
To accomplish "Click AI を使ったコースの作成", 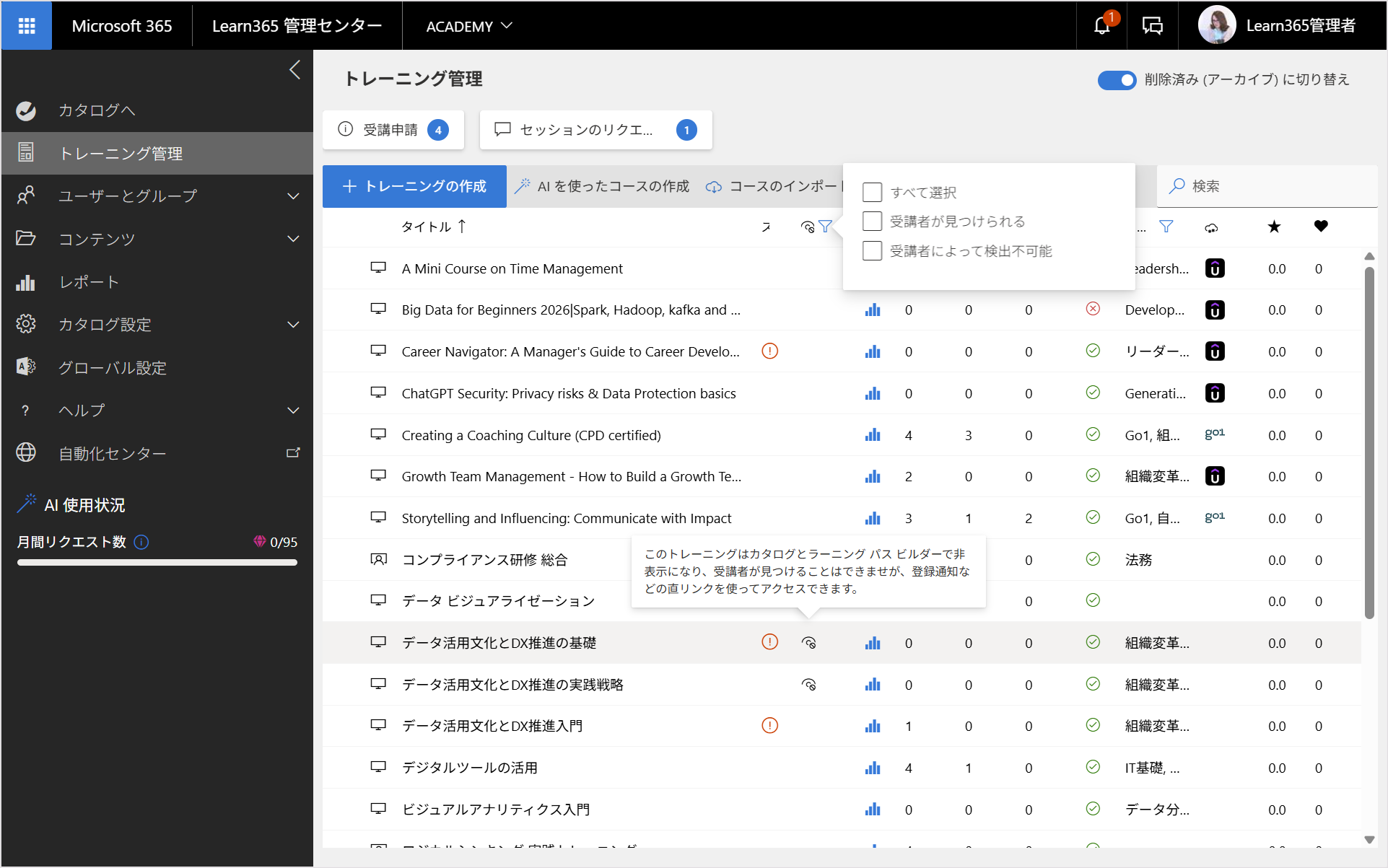I will click(601, 186).
